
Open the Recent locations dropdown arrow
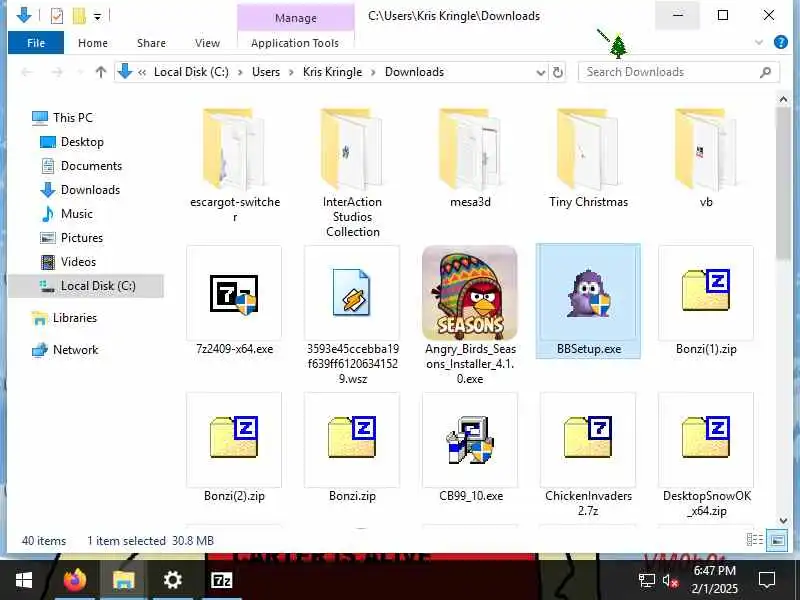[x=79, y=72]
